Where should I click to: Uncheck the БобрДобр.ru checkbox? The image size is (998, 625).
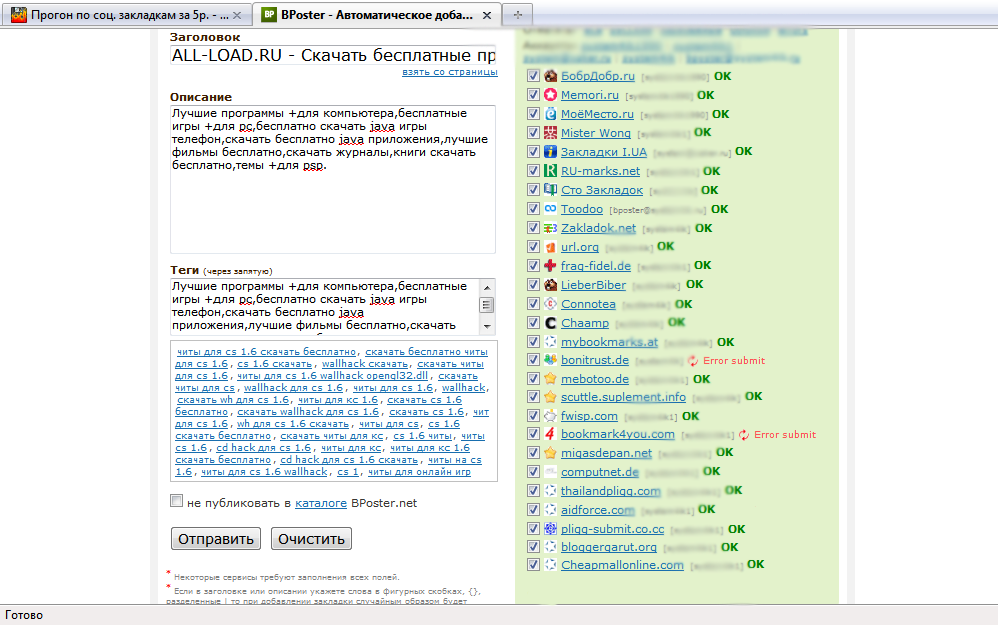533,76
